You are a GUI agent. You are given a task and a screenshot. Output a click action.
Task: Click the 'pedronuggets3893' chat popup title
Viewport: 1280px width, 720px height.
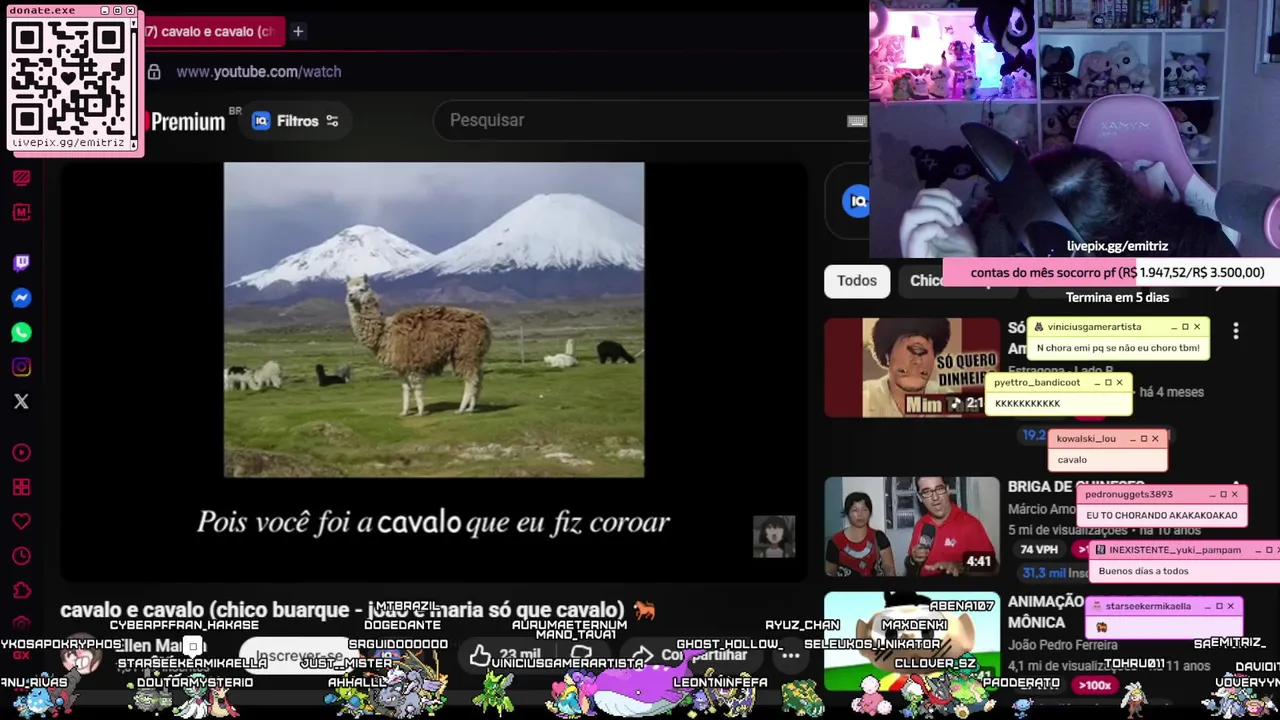point(1129,494)
